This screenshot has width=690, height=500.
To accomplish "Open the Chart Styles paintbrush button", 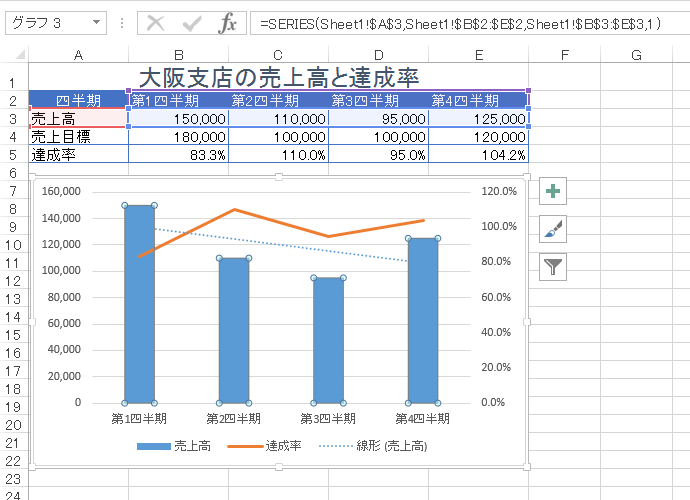I will click(x=553, y=229).
